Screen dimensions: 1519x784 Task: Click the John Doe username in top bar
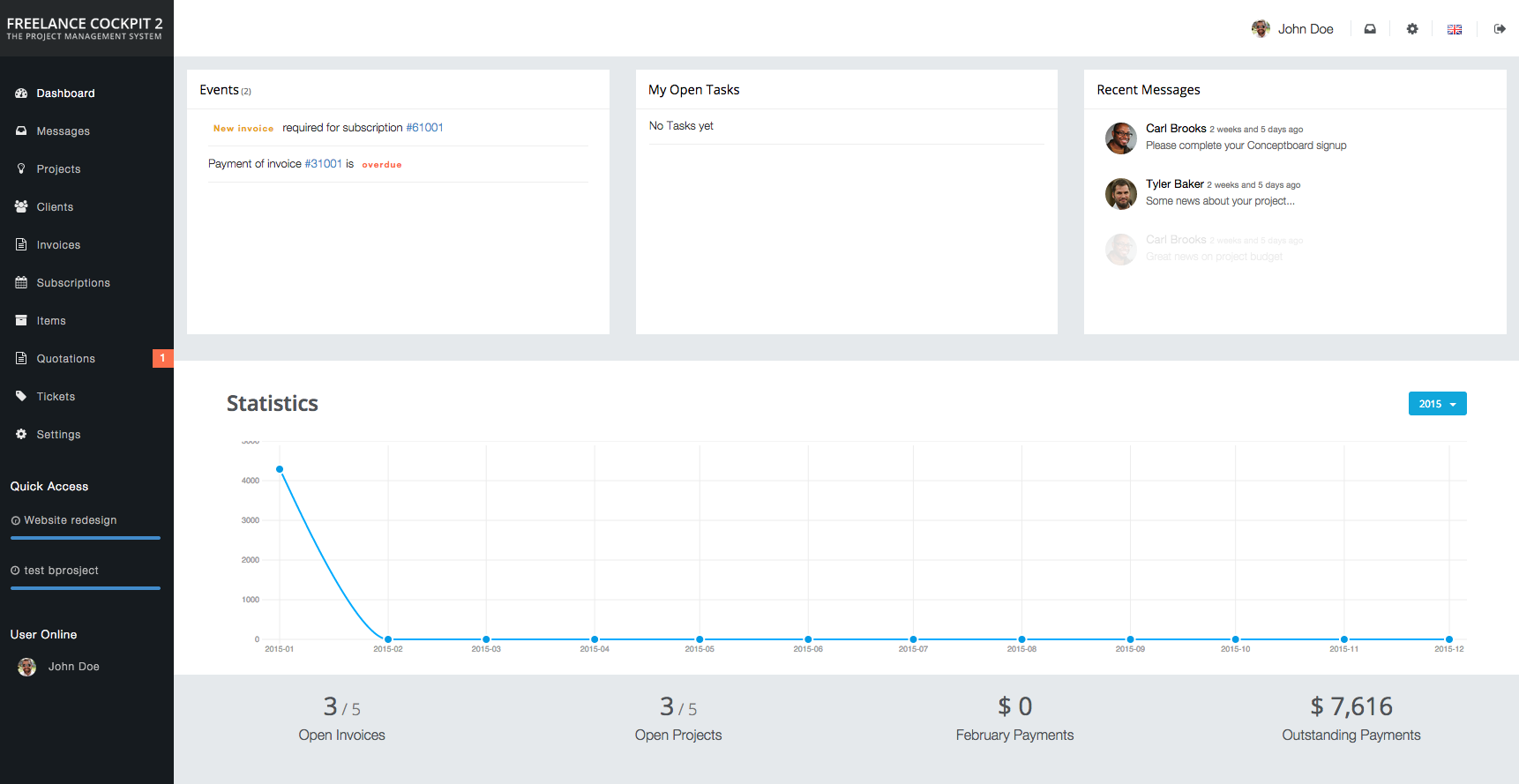pos(1306,29)
